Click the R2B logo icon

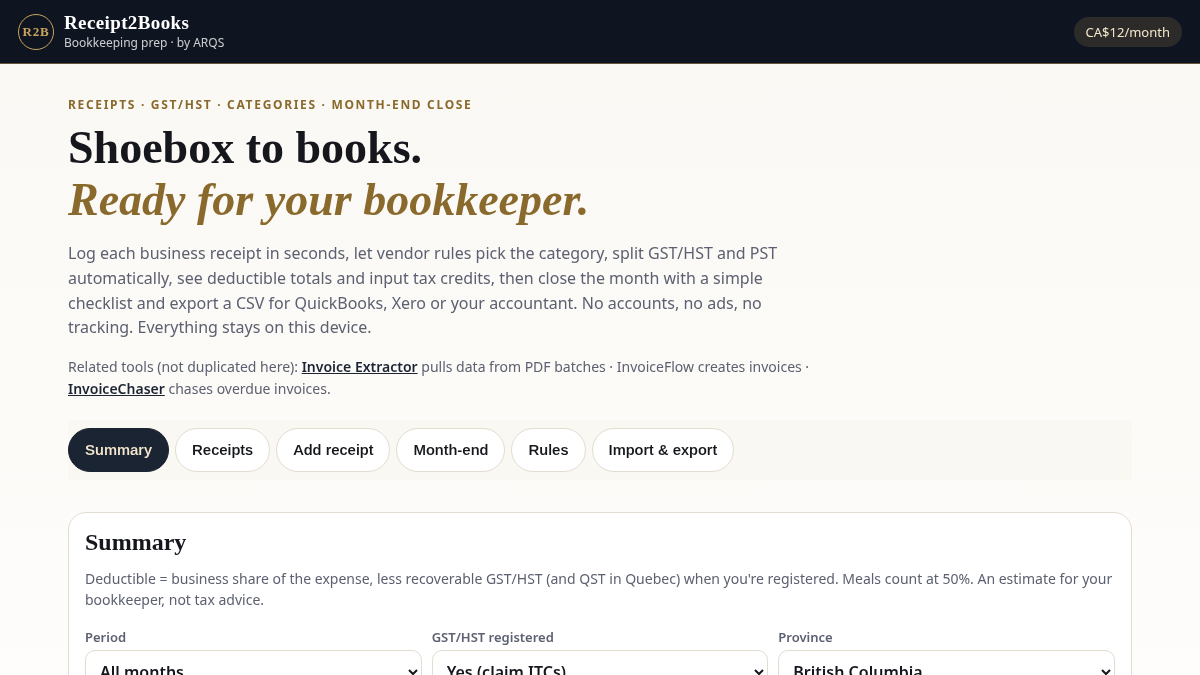(36, 32)
